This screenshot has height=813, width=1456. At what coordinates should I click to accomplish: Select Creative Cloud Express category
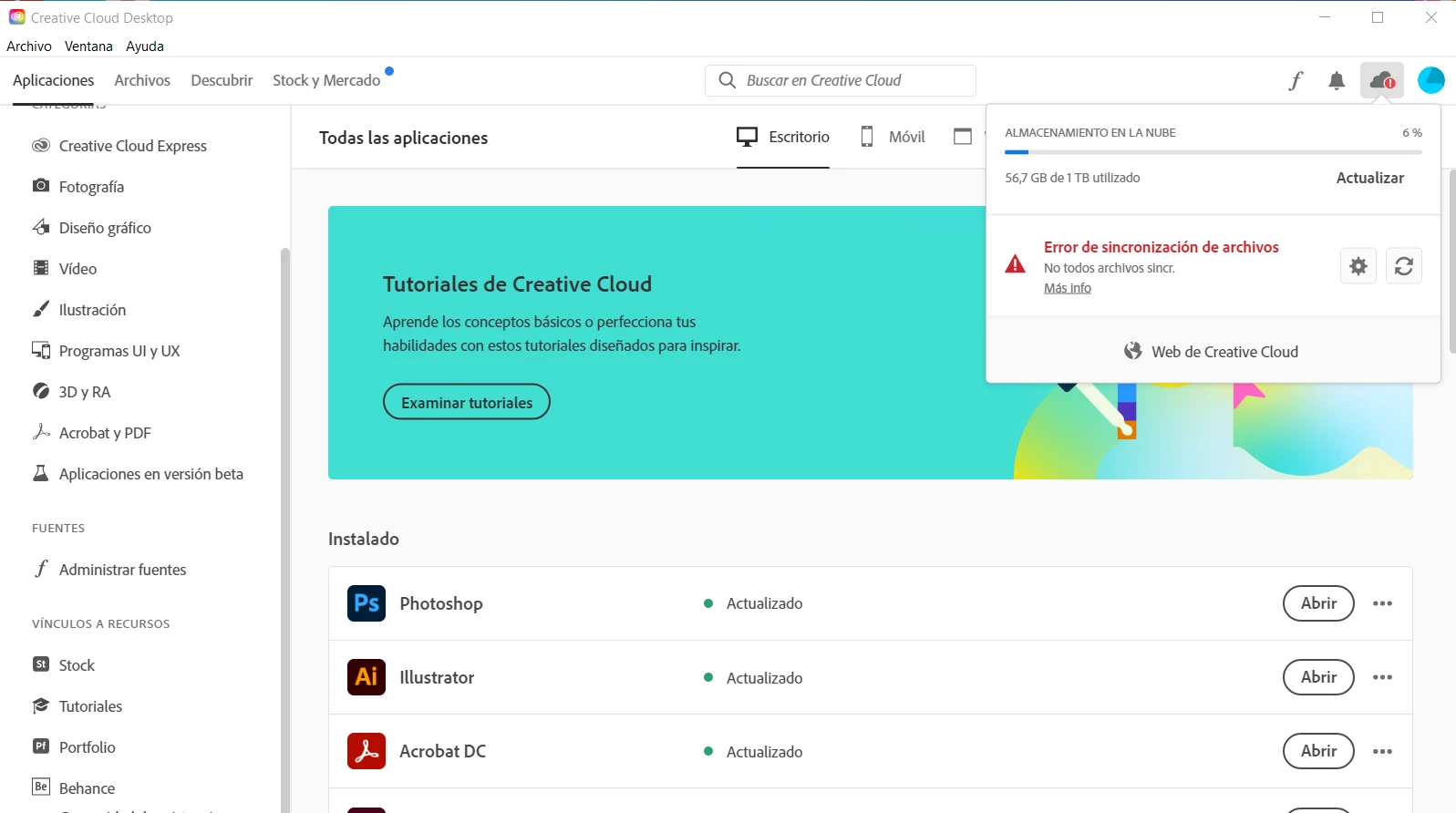(x=119, y=146)
